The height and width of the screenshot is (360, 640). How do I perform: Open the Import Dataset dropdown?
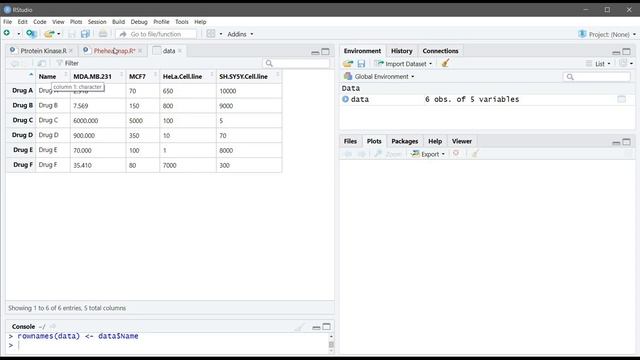tap(403, 64)
